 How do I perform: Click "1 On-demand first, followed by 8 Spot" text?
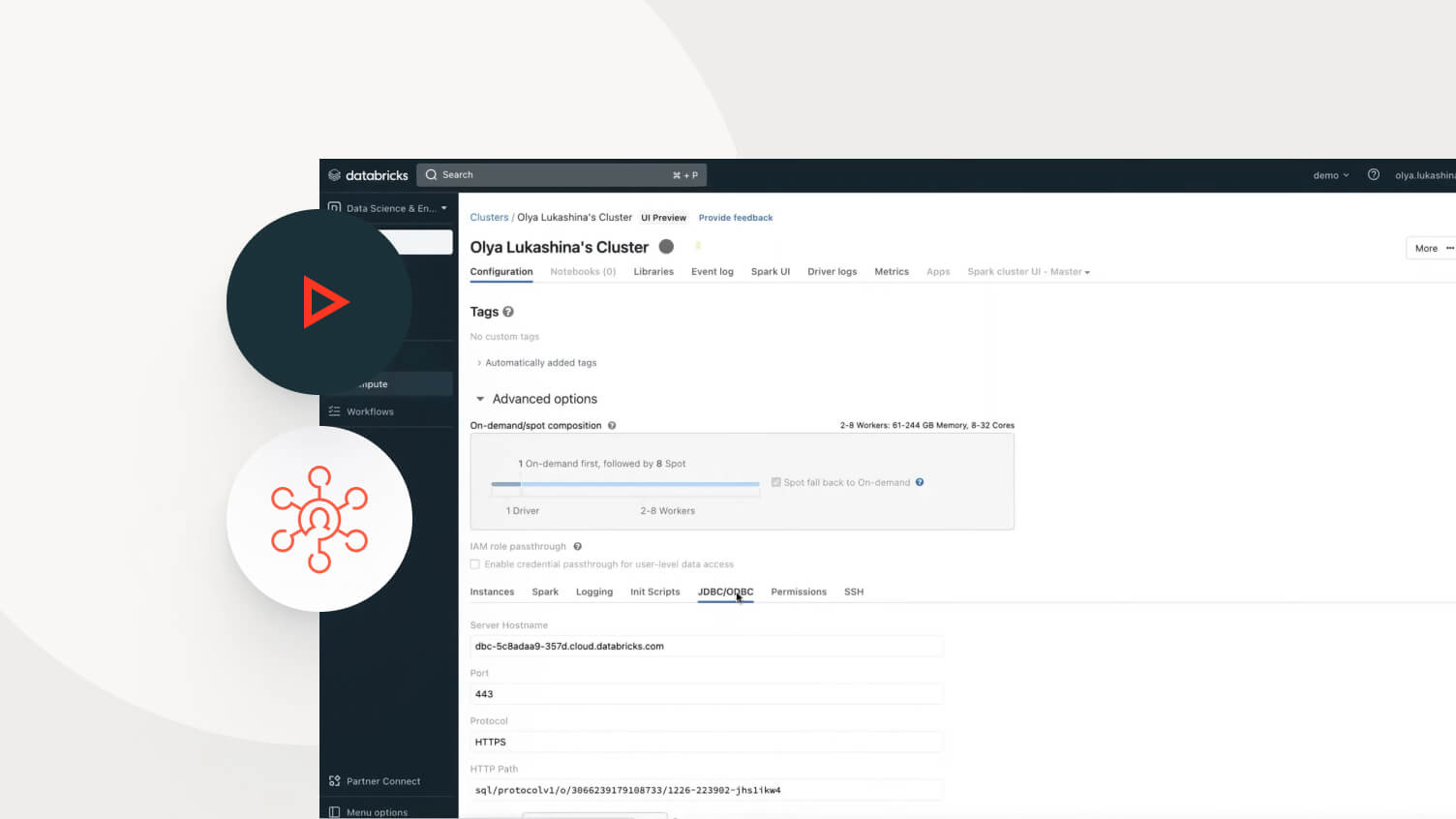pyautogui.click(x=602, y=464)
